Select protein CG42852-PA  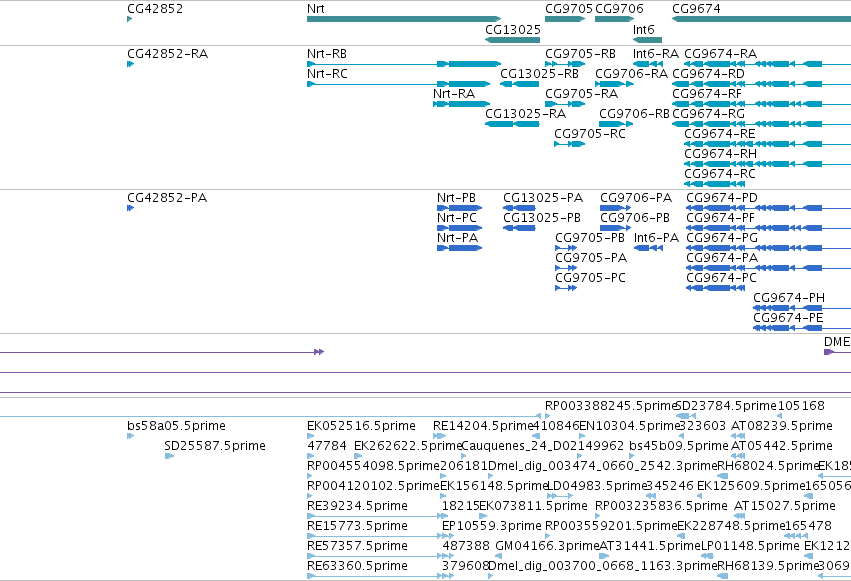(x=130, y=208)
